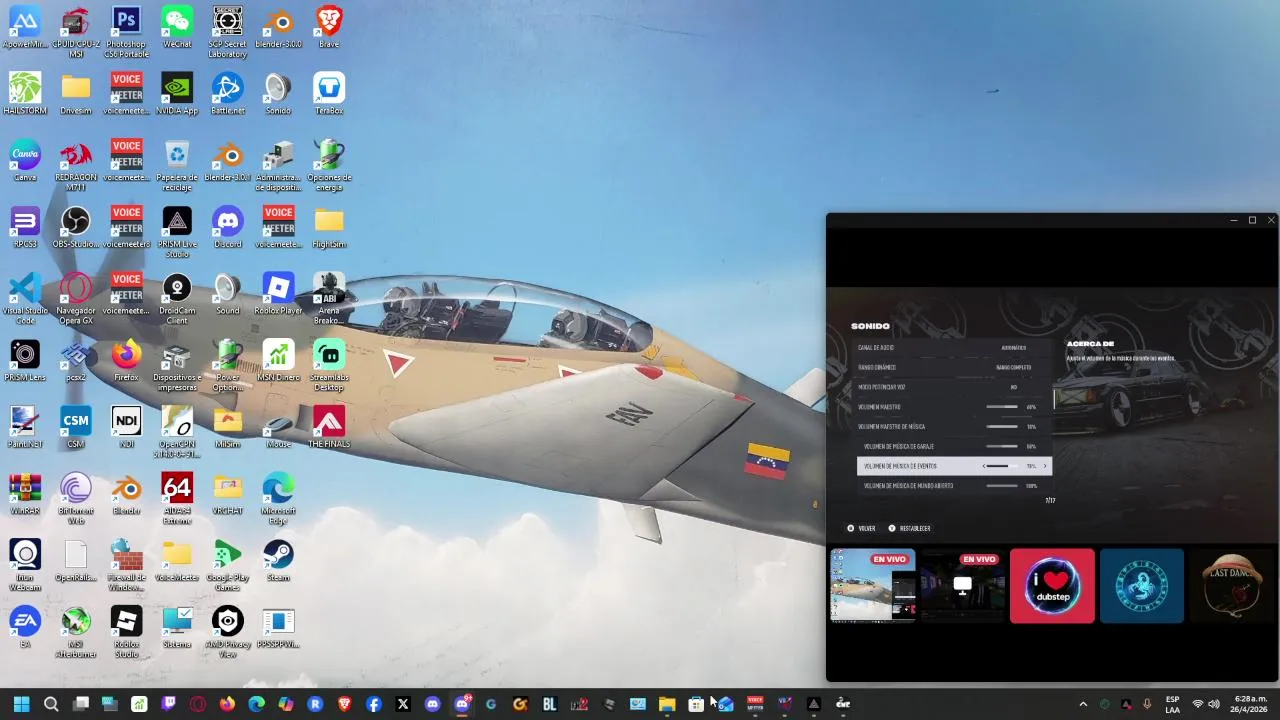
Task: Open the Brave browser desktop icon
Action: point(329,27)
